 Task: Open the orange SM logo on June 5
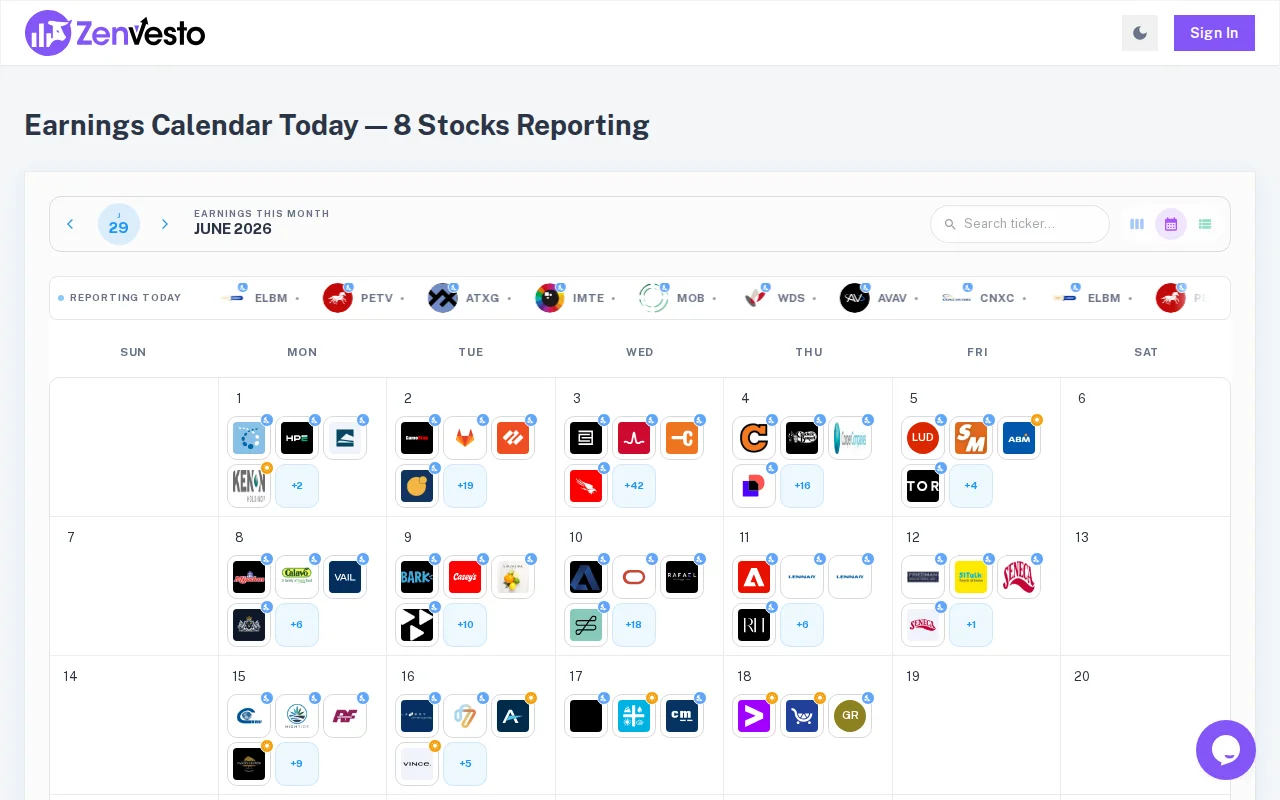pyautogui.click(x=971, y=438)
